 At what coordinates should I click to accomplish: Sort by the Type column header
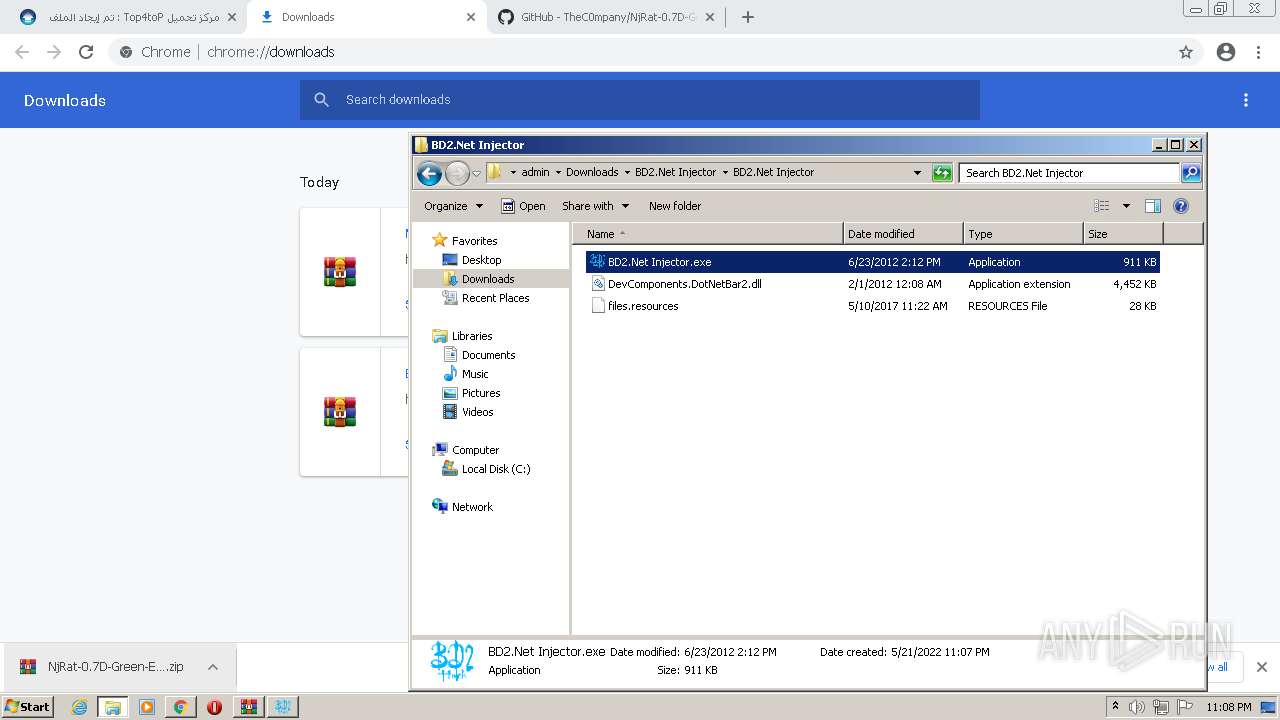pos(1024,234)
